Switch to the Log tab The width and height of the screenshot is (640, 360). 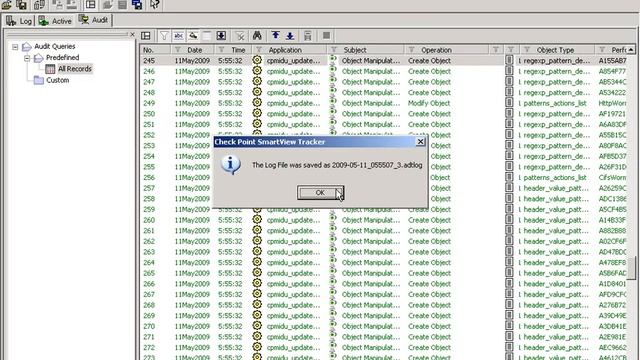[x=19, y=21]
